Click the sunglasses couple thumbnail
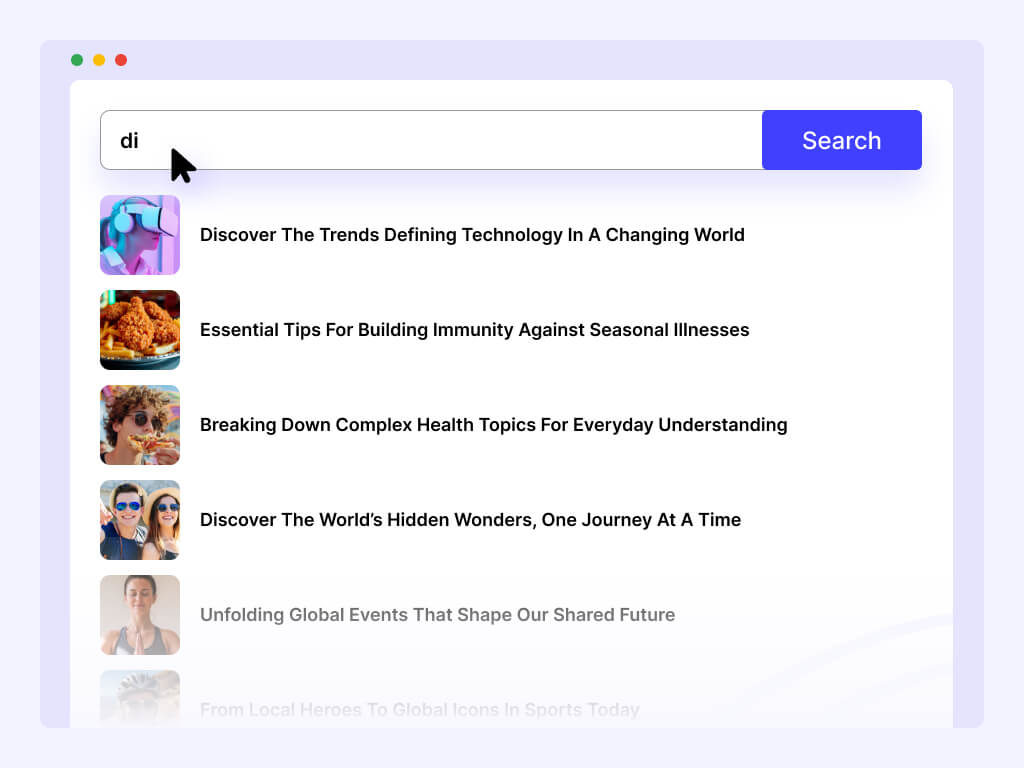The height and width of the screenshot is (768, 1024). click(140, 520)
